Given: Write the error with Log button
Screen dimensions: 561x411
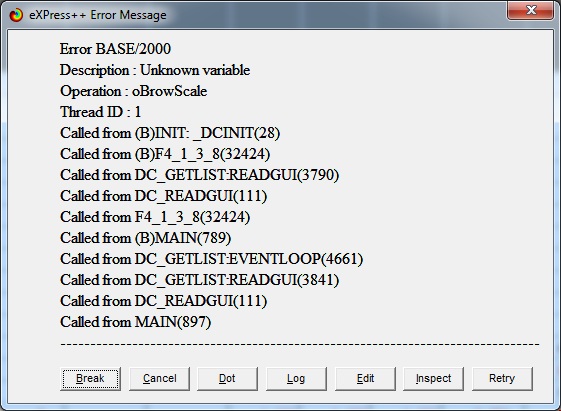Looking at the screenshot, I should click(x=296, y=379).
